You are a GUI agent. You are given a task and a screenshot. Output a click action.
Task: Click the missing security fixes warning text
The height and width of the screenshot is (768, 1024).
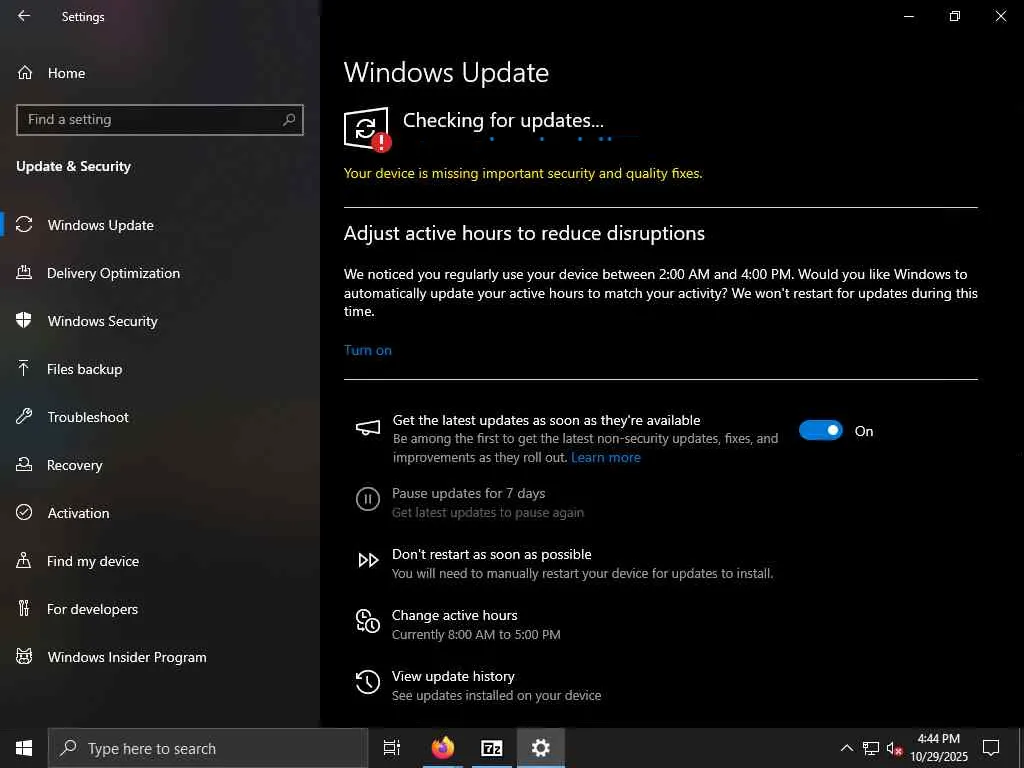point(523,173)
